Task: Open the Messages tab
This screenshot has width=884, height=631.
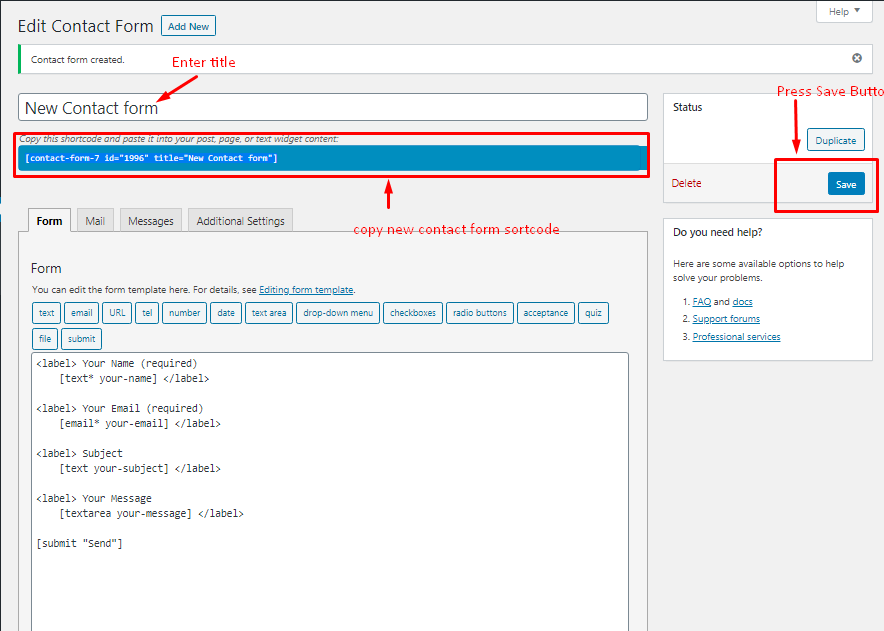Action: 151,221
